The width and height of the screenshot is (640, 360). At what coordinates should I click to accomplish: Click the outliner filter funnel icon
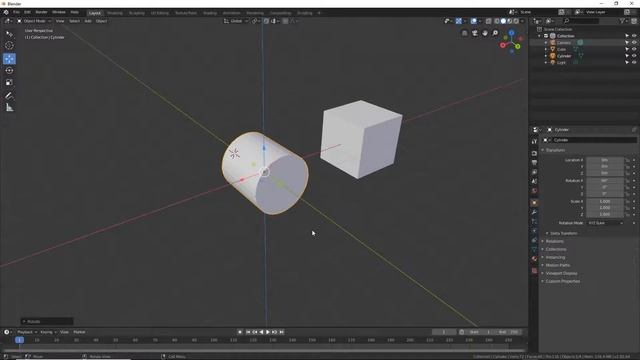pyautogui.click(x=622, y=21)
